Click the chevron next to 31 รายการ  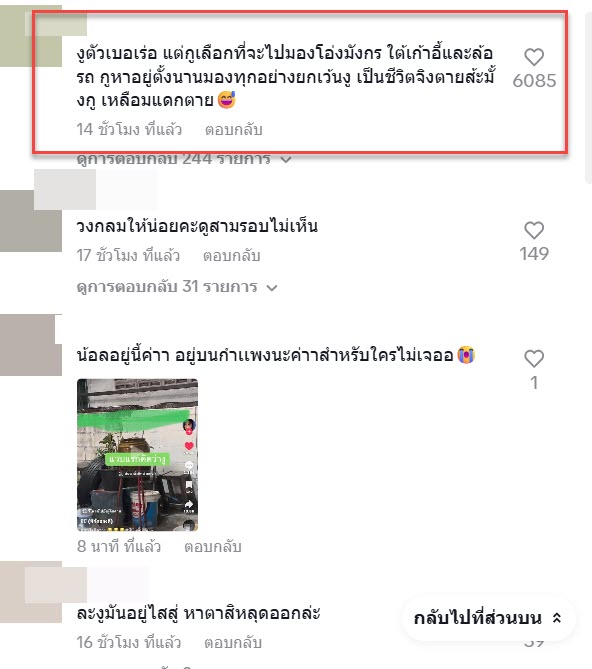point(272,288)
